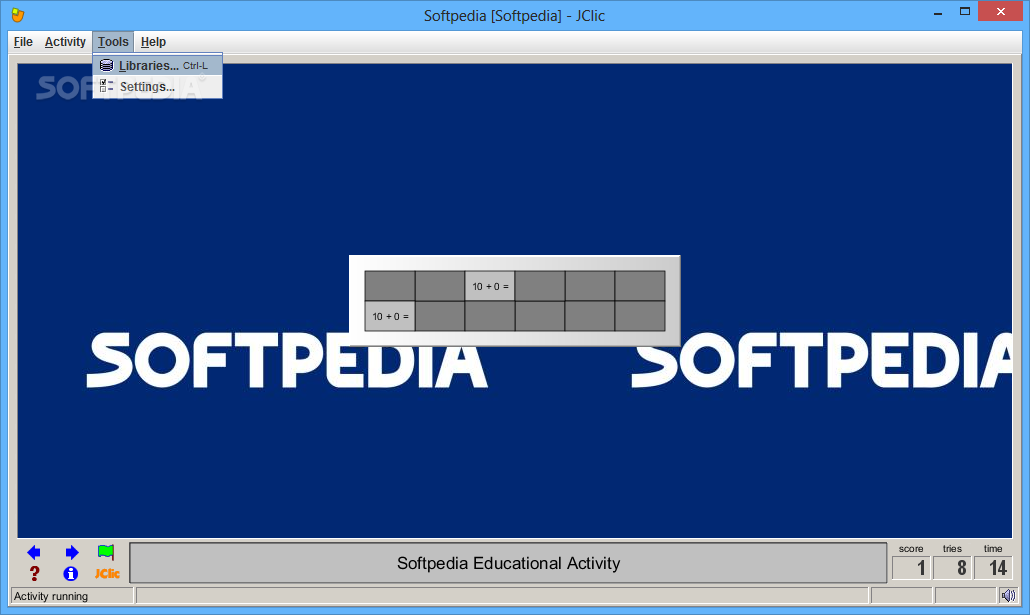This screenshot has height=615, width=1030.
Task: Choose Libraries... from Tools menu
Action: 158,65
